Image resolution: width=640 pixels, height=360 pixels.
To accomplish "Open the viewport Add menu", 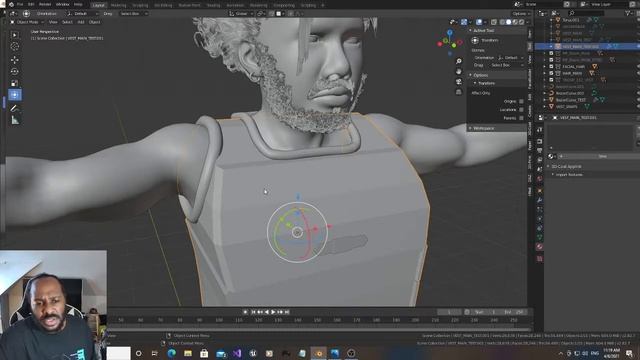I will [81, 22].
